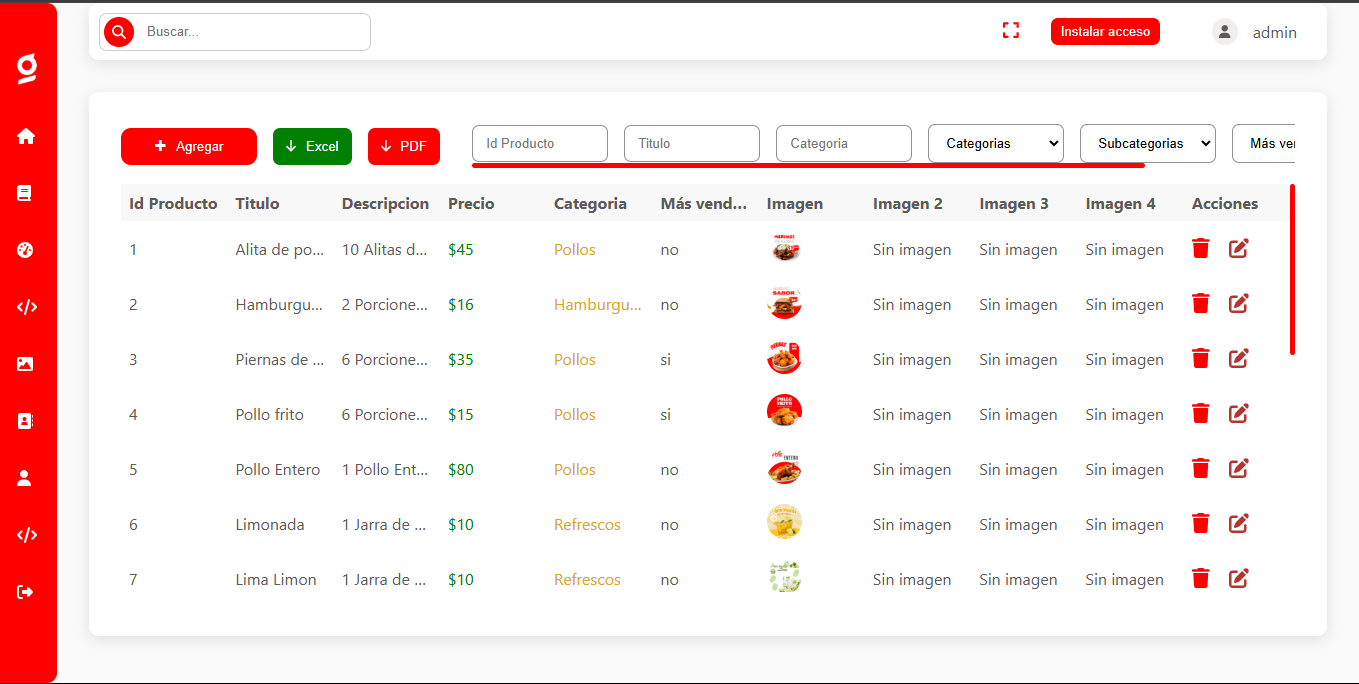Export table with the Excel button
This screenshot has height=684, width=1359.
312,146
